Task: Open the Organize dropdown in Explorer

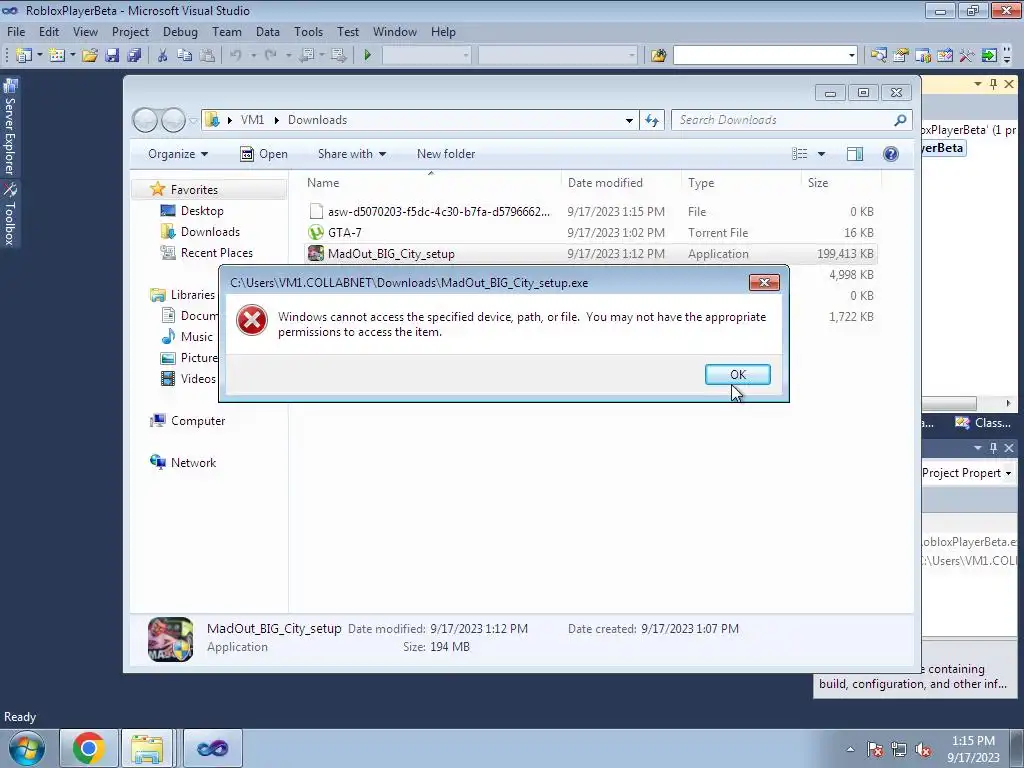Action: 178,154
